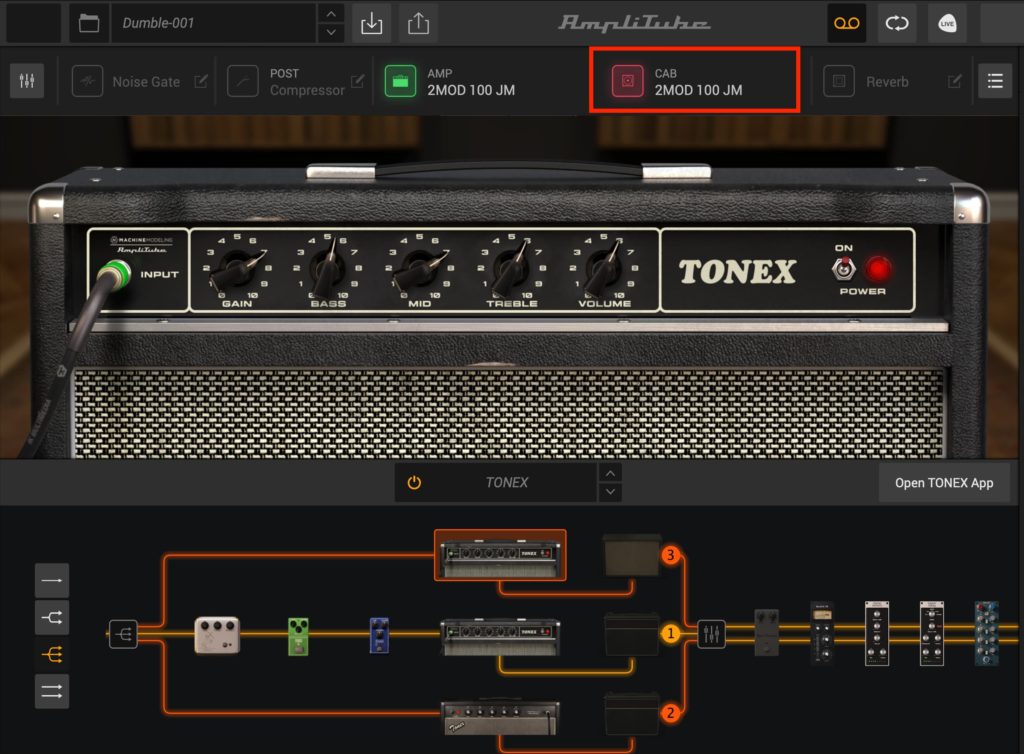Click the Noise Gate pedal icon
The height and width of the screenshot is (754, 1024).
tap(88, 81)
